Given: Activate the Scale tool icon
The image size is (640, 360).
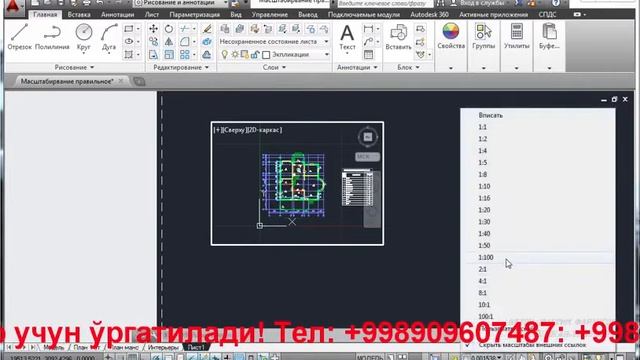Looking at the screenshot, I should (169, 54).
